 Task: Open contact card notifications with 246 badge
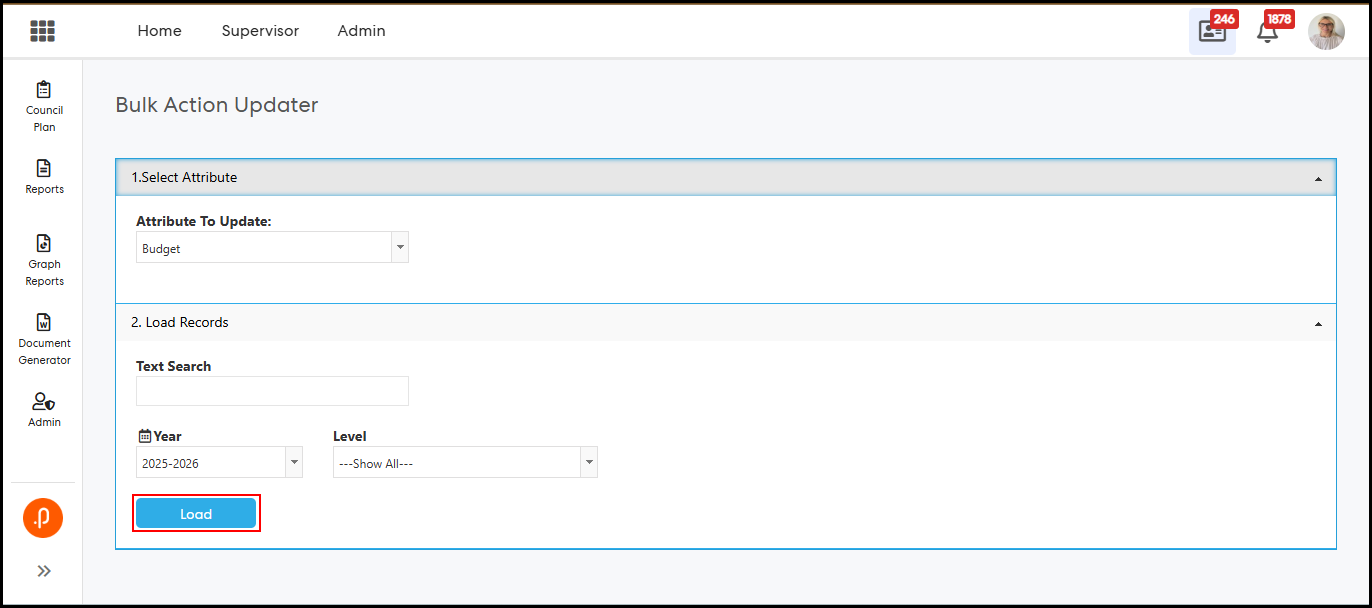pos(1212,32)
